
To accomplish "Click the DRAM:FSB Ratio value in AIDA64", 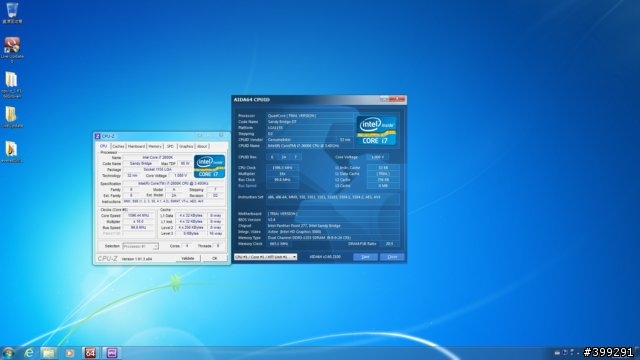I will click(x=389, y=244).
